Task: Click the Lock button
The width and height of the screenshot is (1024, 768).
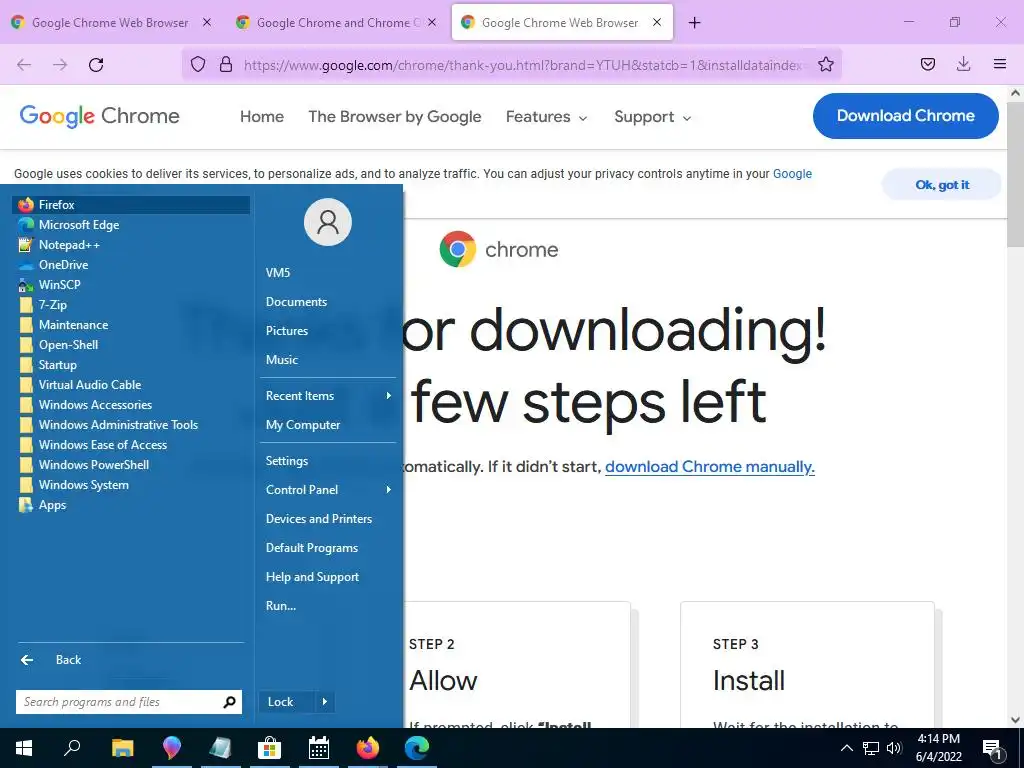Action: click(x=287, y=702)
